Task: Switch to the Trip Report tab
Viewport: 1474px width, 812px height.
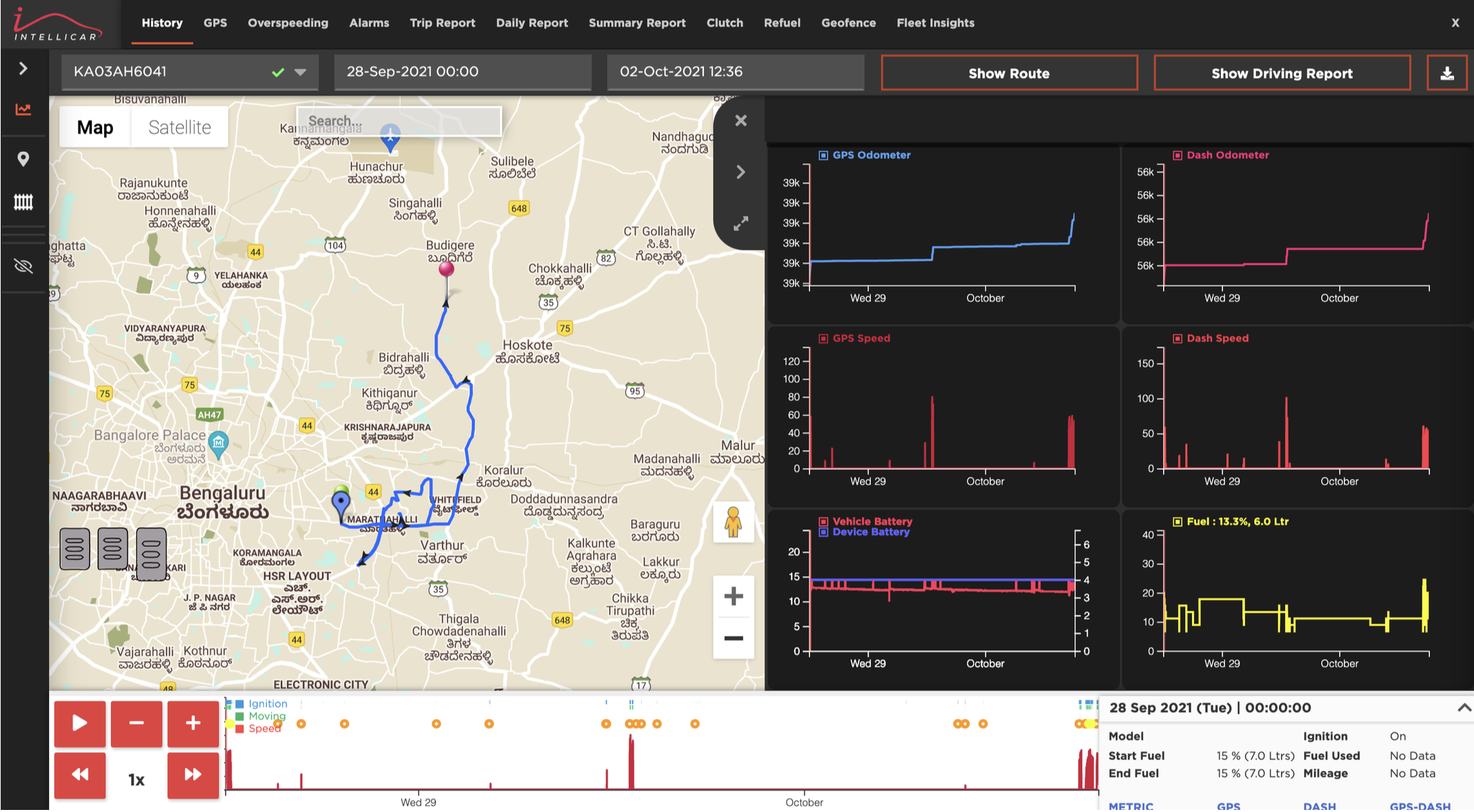Action: click(442, 23)
